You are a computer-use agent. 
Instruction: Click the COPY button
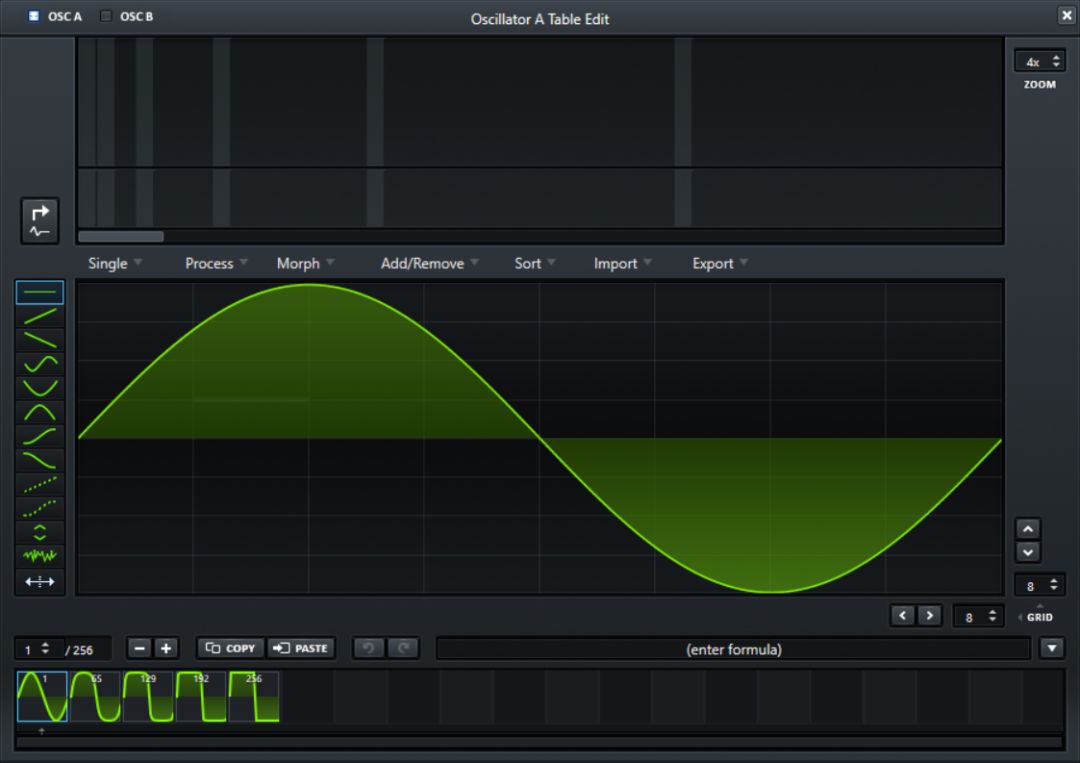pyautogui.click(x=230, y=648)
